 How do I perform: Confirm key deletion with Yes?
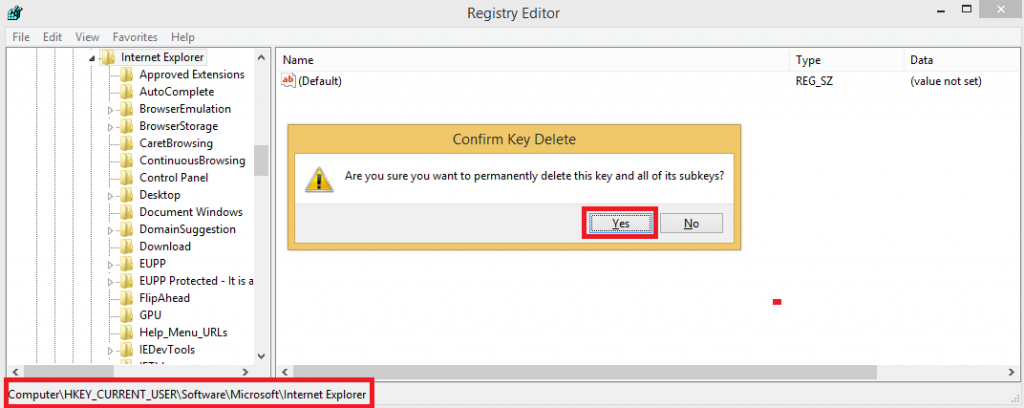coord(620,223)
